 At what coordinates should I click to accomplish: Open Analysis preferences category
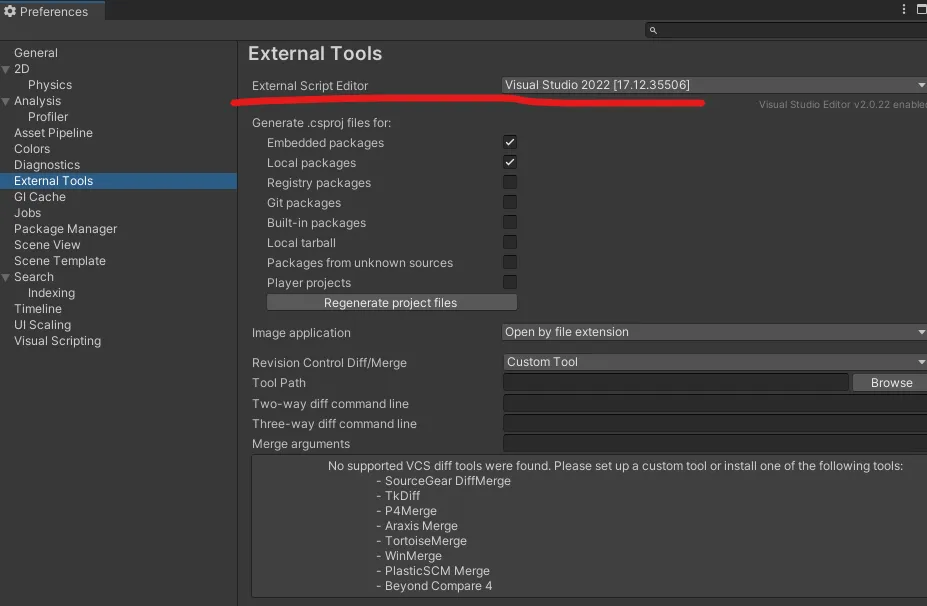click(x=37, y=101)
